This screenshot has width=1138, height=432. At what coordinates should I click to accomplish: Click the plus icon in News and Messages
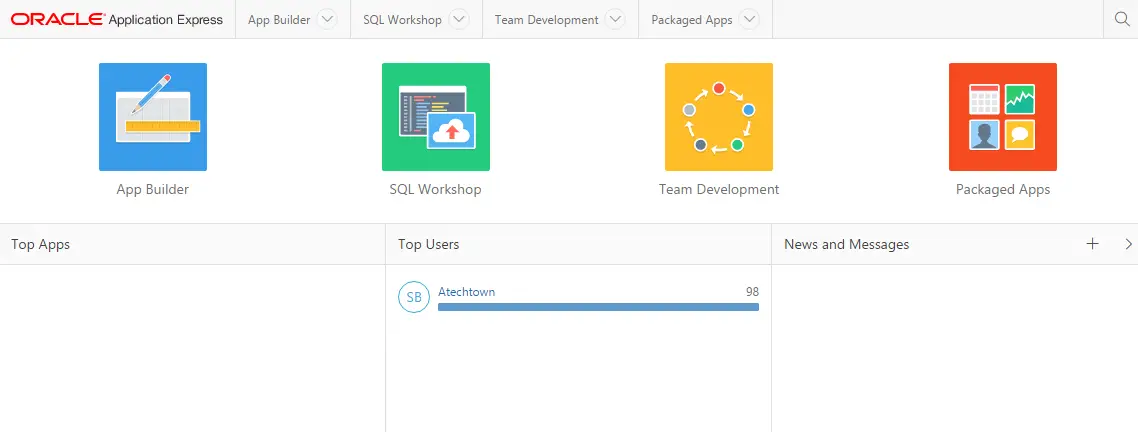(x=1092, y=244)
